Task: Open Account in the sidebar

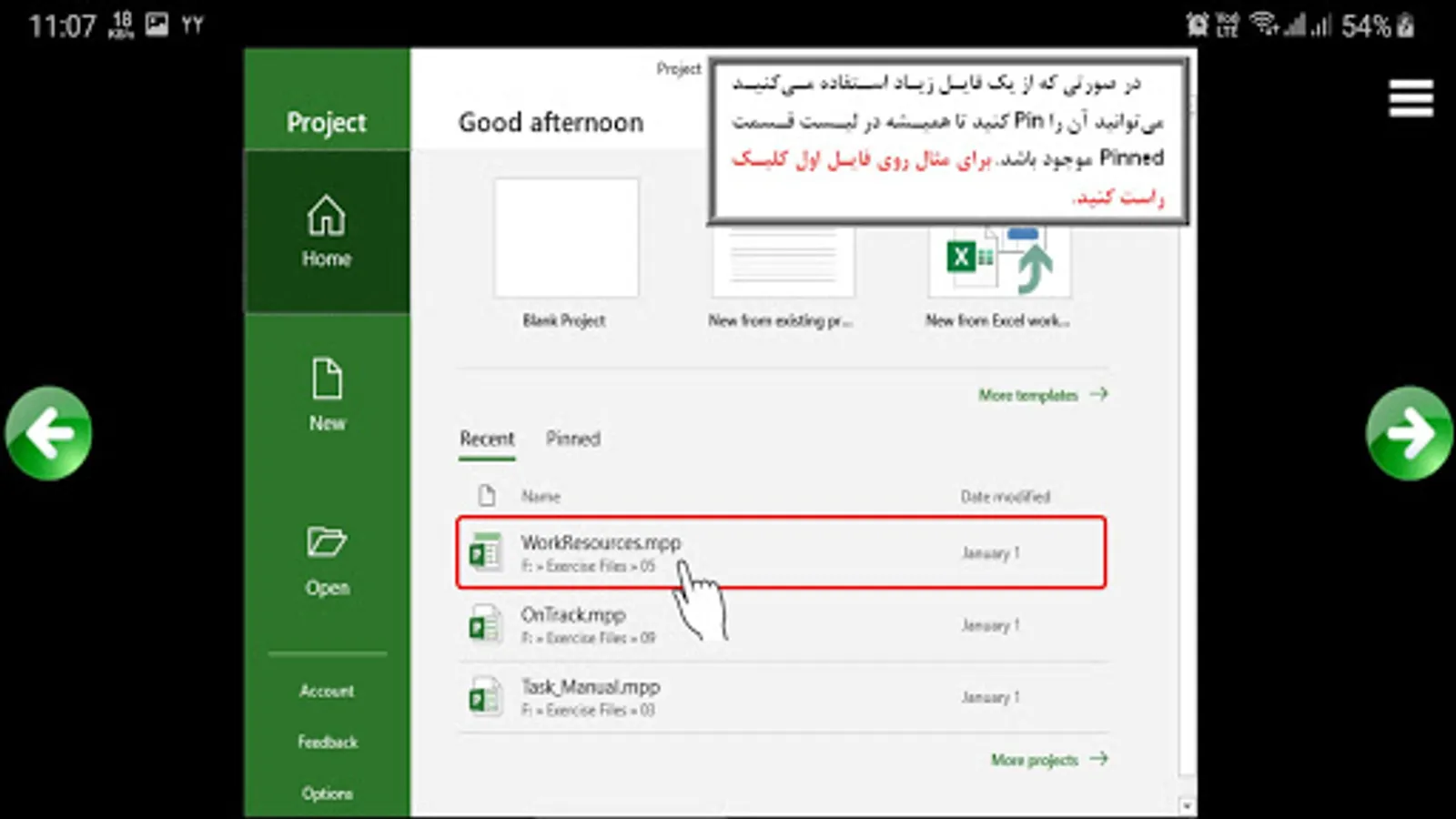Action: point(327,691)
